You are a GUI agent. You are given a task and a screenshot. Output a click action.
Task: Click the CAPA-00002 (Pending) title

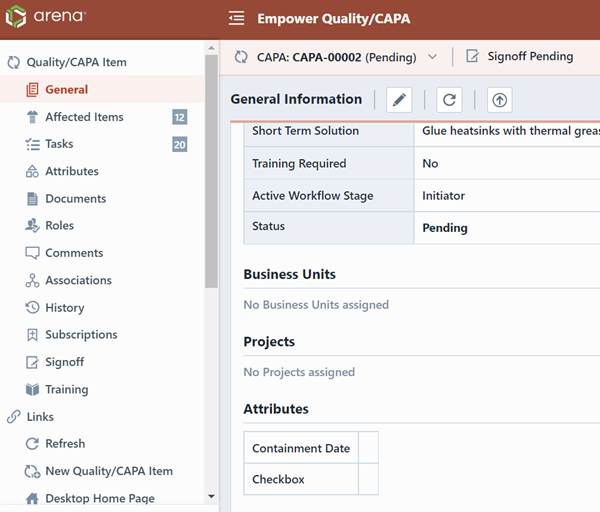(x=337, y=57)
